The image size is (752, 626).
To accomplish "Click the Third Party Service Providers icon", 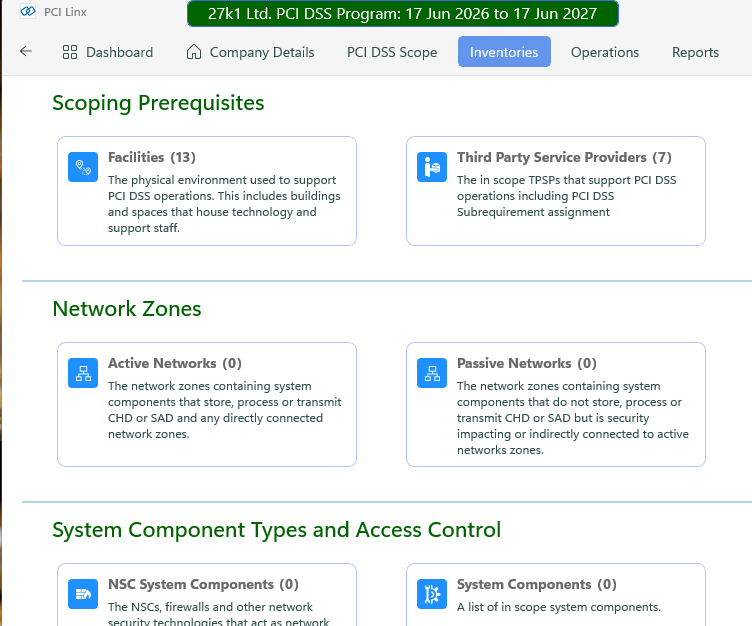I will 432,167.
